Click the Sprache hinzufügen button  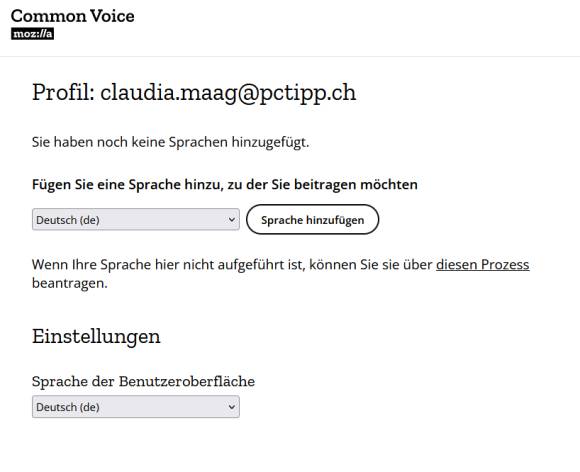pos(313,220)
